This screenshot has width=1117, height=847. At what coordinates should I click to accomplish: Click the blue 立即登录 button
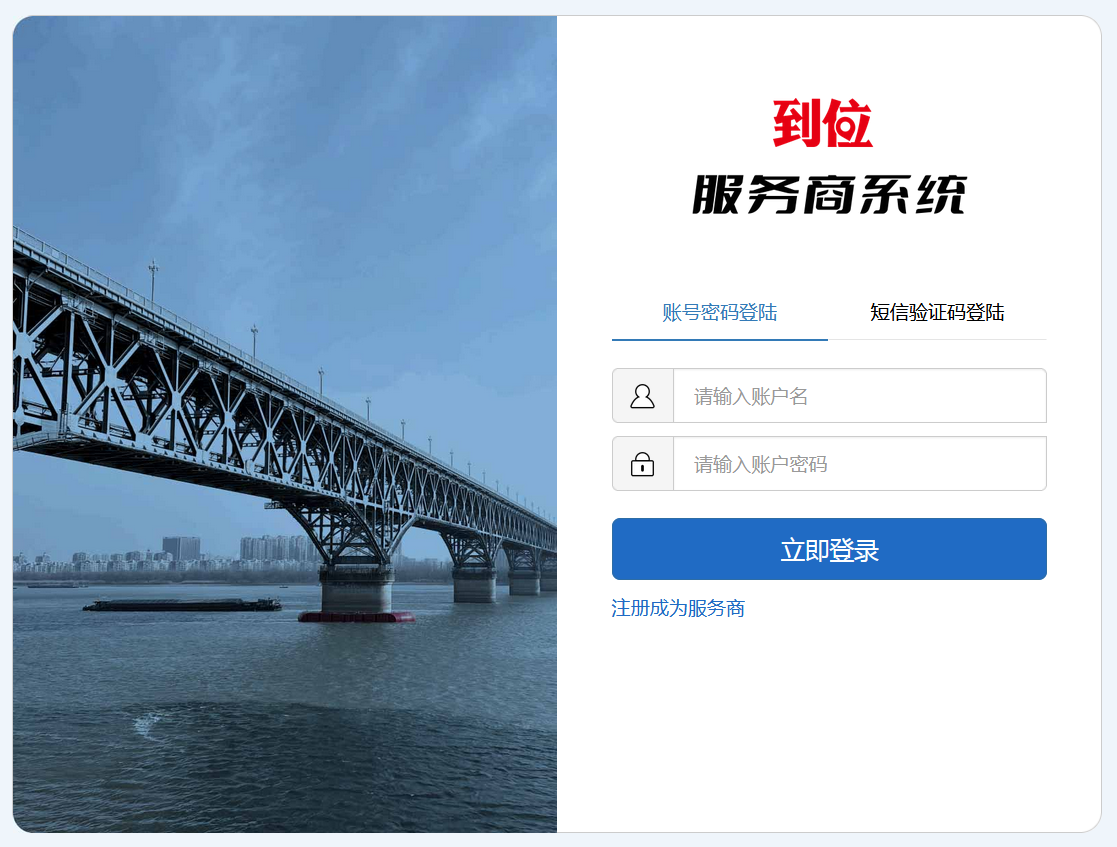click(x=829, y=549)
